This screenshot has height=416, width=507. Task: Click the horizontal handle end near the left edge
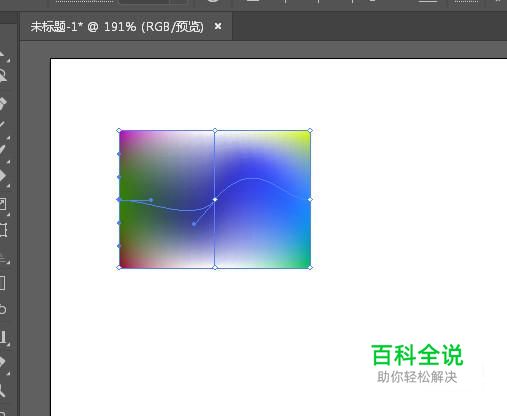(x=151, y=200)
